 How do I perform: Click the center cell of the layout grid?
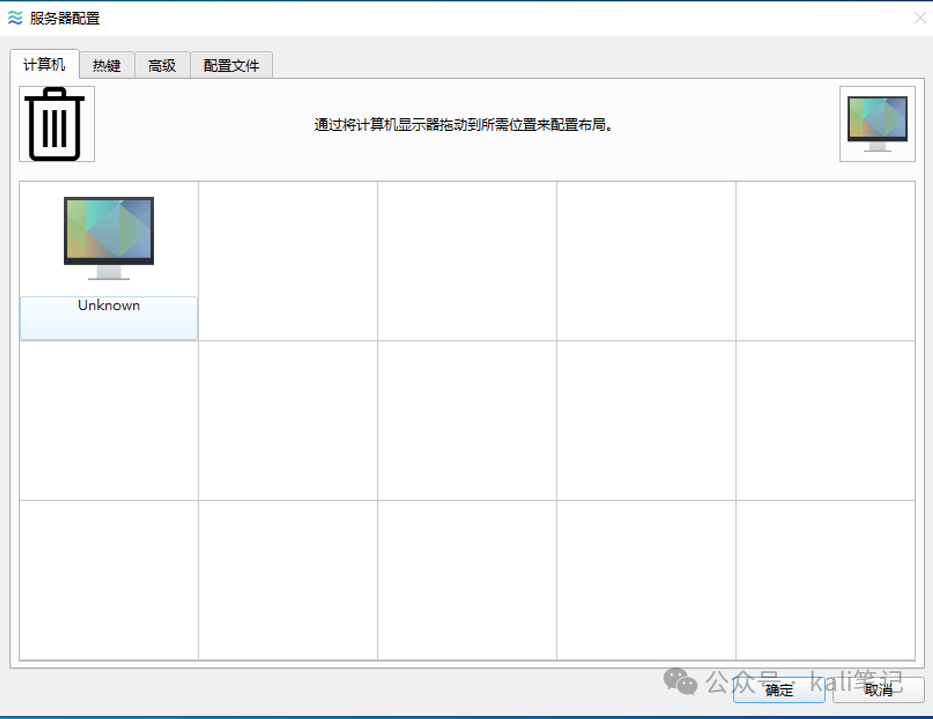click(x=466, y=419)
